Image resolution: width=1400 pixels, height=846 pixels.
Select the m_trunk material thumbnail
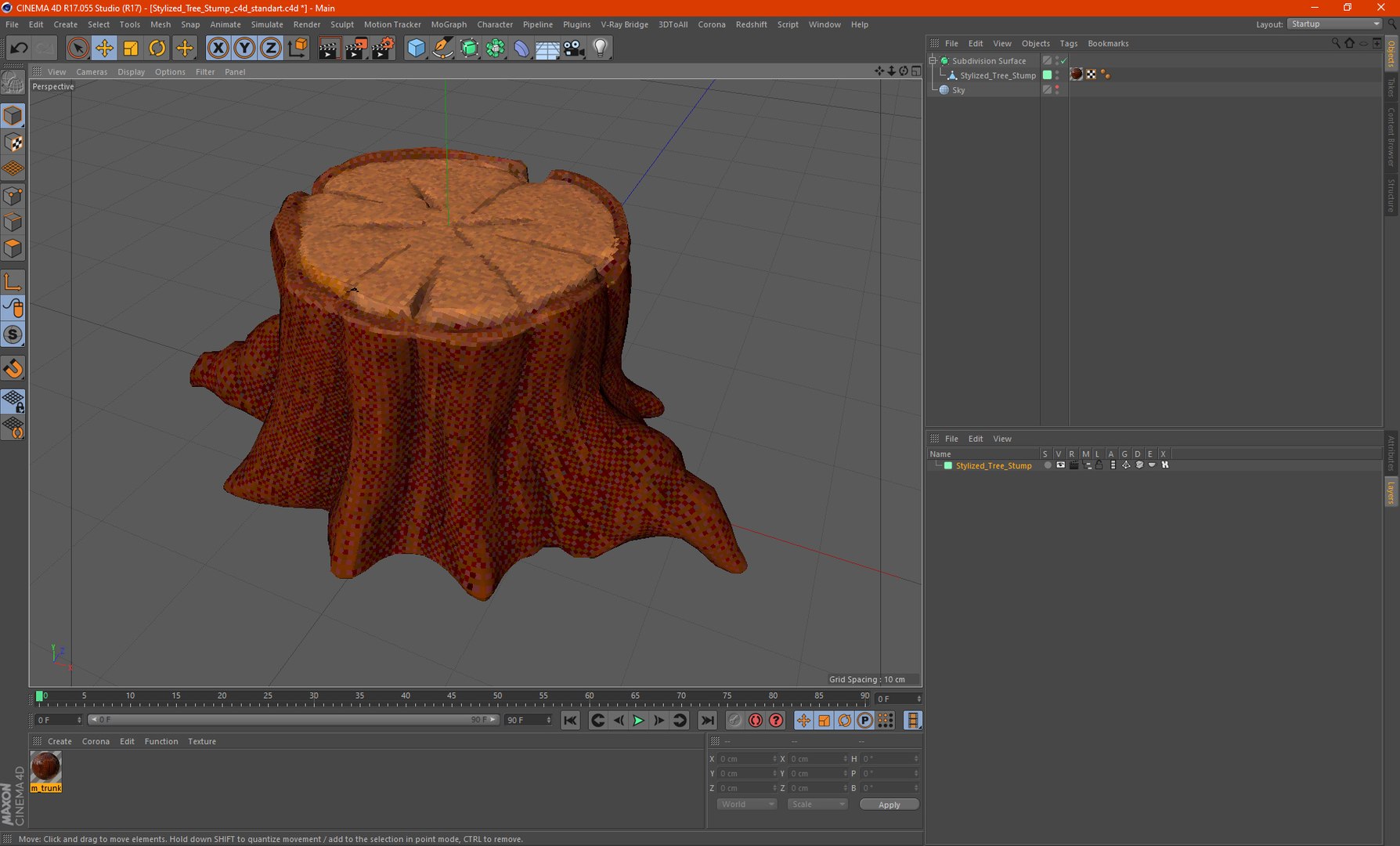click(45, 767)
